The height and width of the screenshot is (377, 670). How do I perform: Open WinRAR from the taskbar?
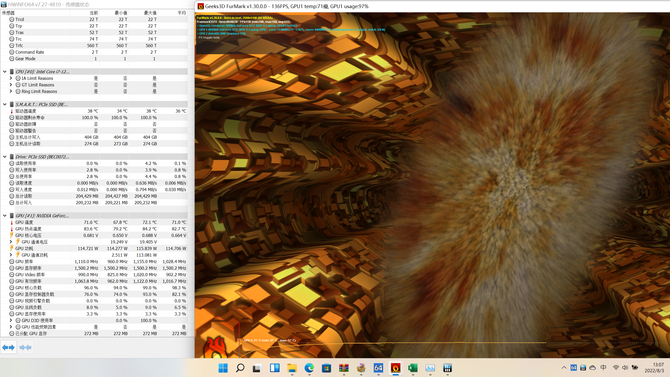pyautogui.click(x=344, y=368)
